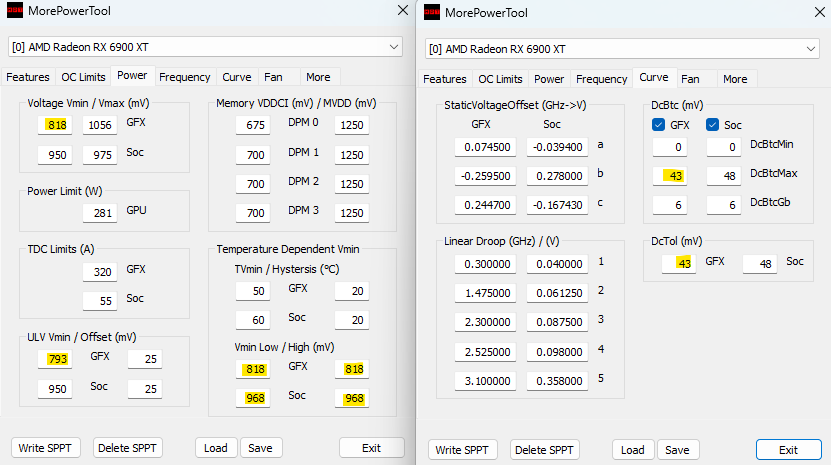This screenshot has height=465, width=831.
Task: Select Curve tab in right window
Action: tap(654, 77)
